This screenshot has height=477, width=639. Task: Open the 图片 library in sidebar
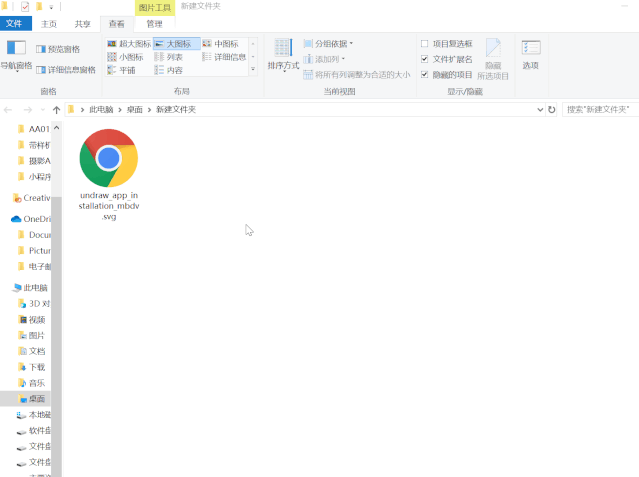coord(32,336)
